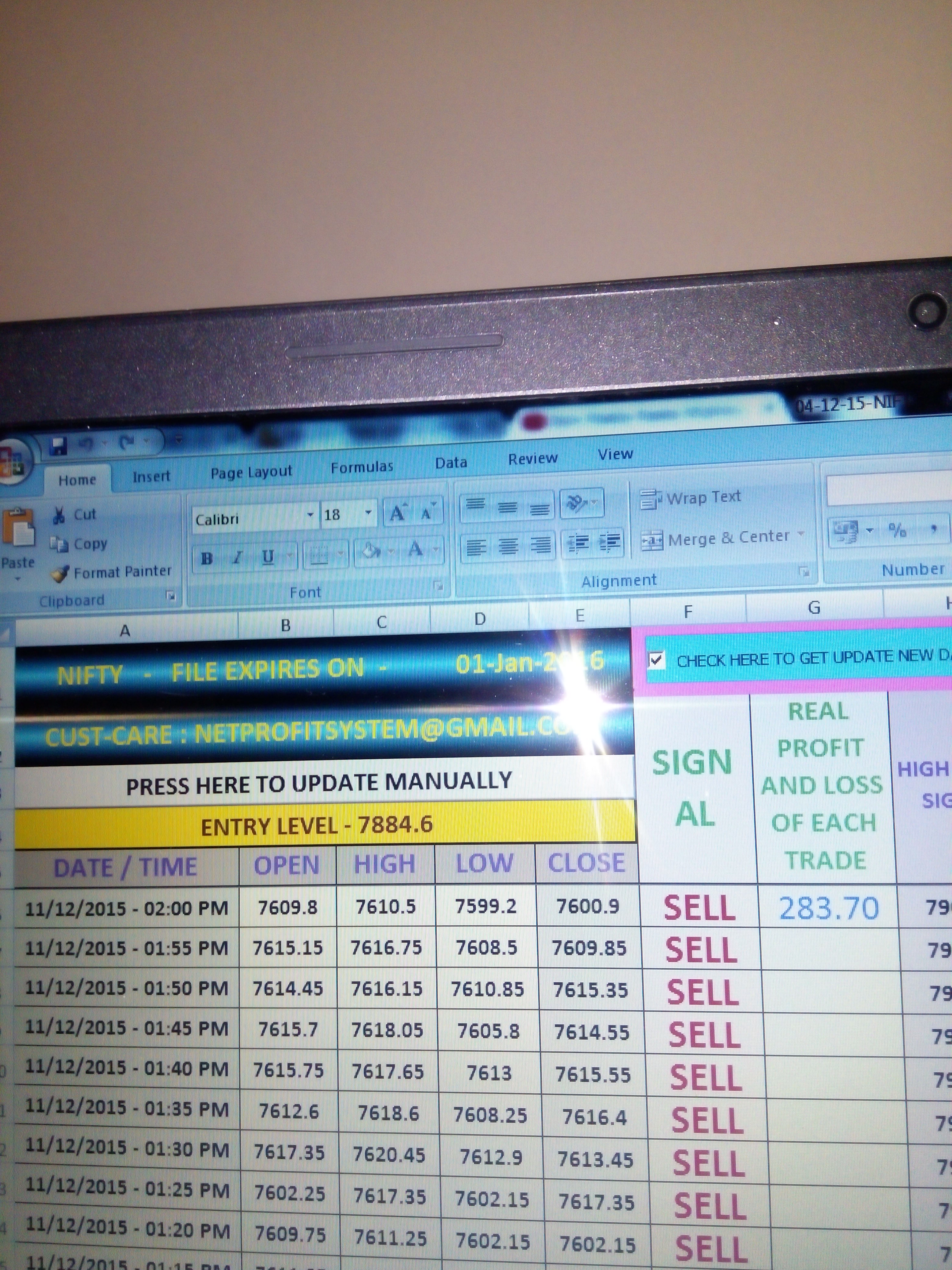
Task: Expand the Paste options arrow
Action: tap(18, 579)
